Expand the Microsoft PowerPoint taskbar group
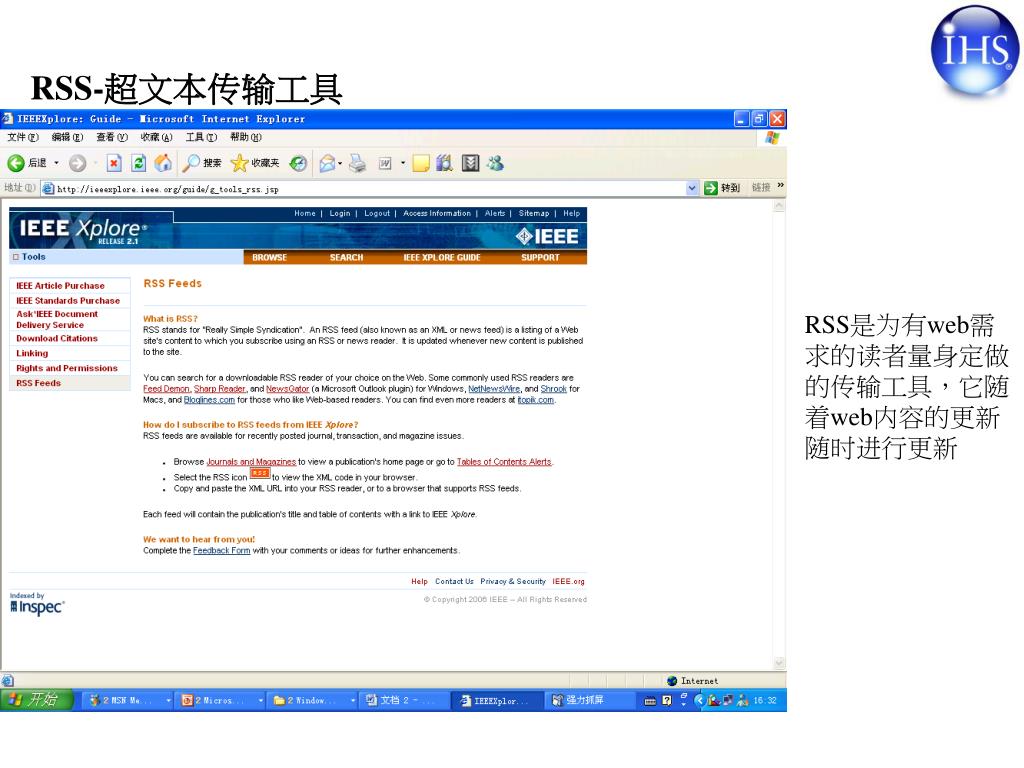The width and height of the screenshot is (1024, 768). tap(261, 701)
